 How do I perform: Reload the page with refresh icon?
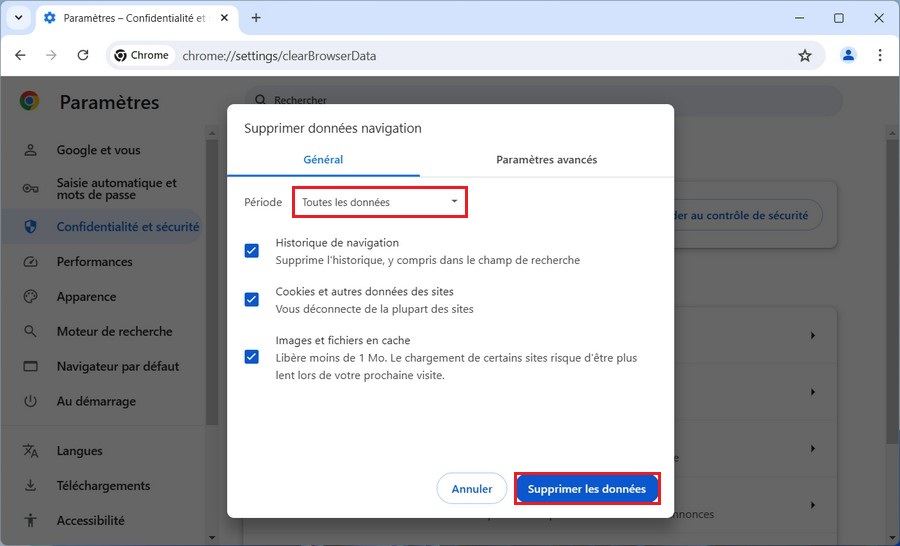pyautogui.click(x=83, y=55)
